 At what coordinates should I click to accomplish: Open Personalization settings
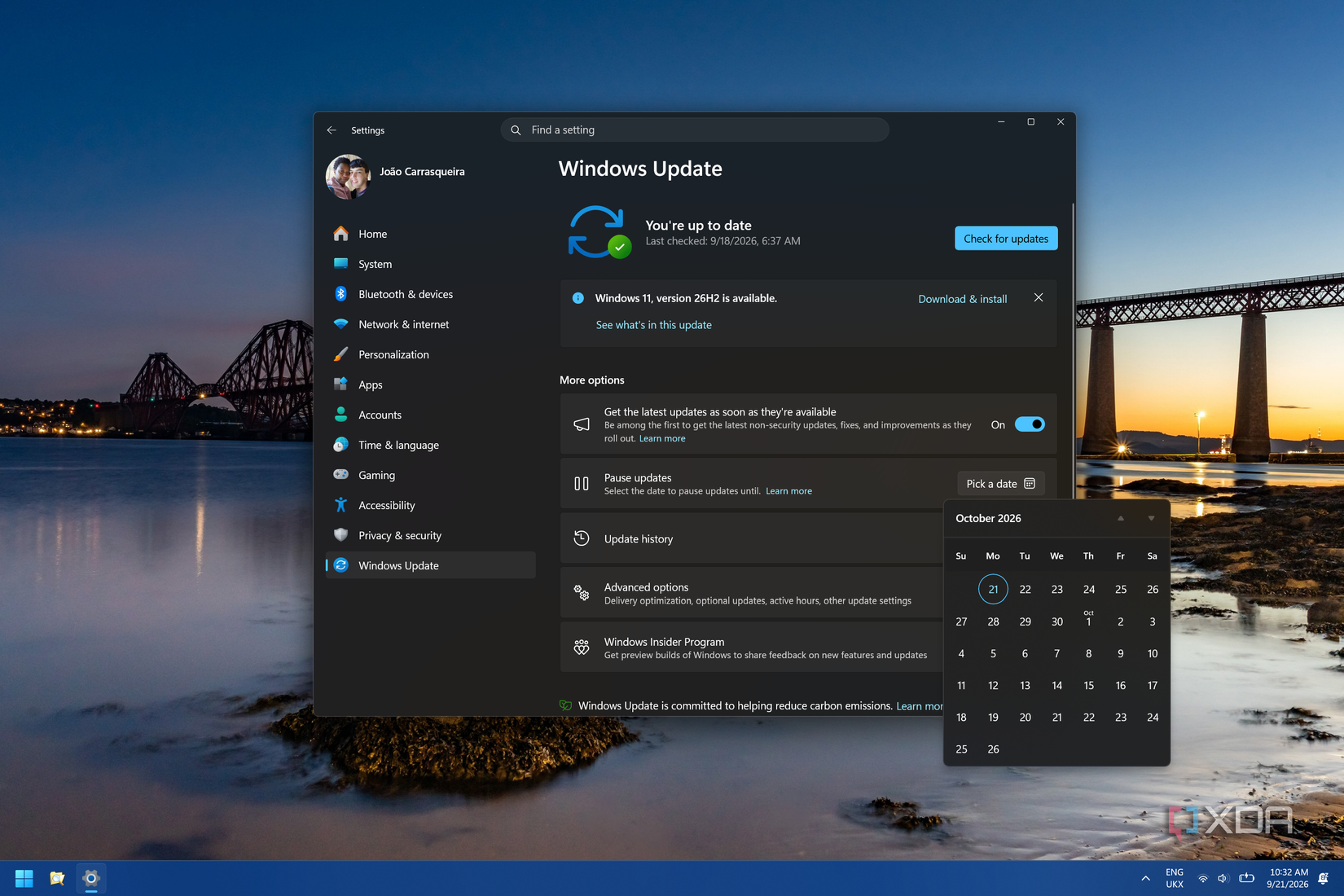click(x=430, y=354)
